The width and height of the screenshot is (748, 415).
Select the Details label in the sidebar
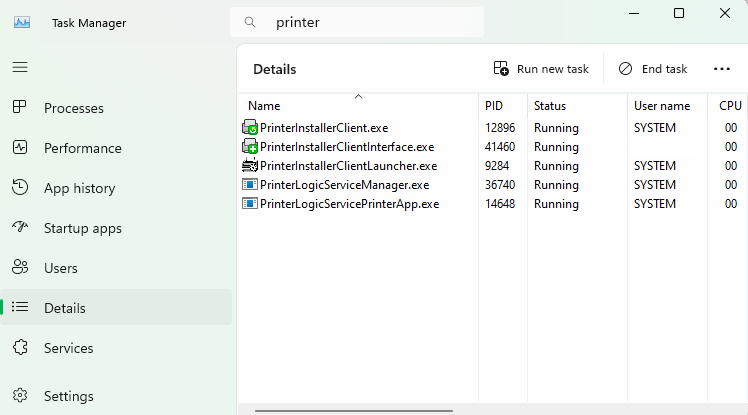coord(65,308)
